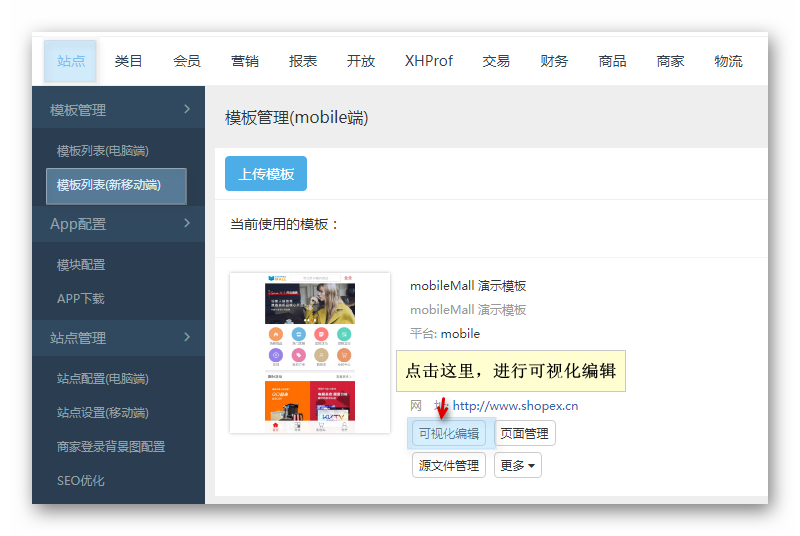Open 模块配置 in the sidebar
This screenshot has height=536, width=800.
[x=81, y=265]
